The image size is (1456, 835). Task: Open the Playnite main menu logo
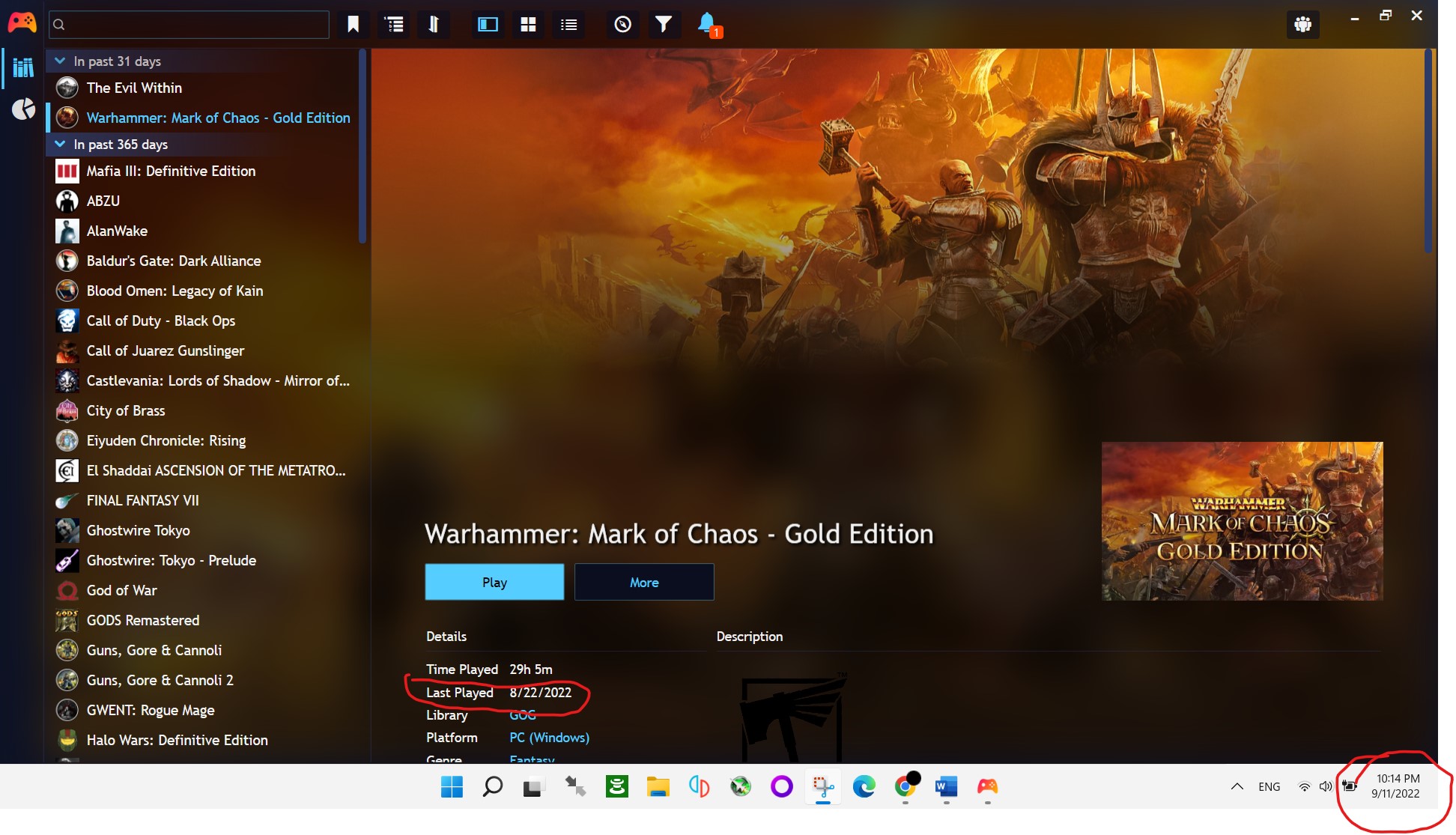click(22, 23)
